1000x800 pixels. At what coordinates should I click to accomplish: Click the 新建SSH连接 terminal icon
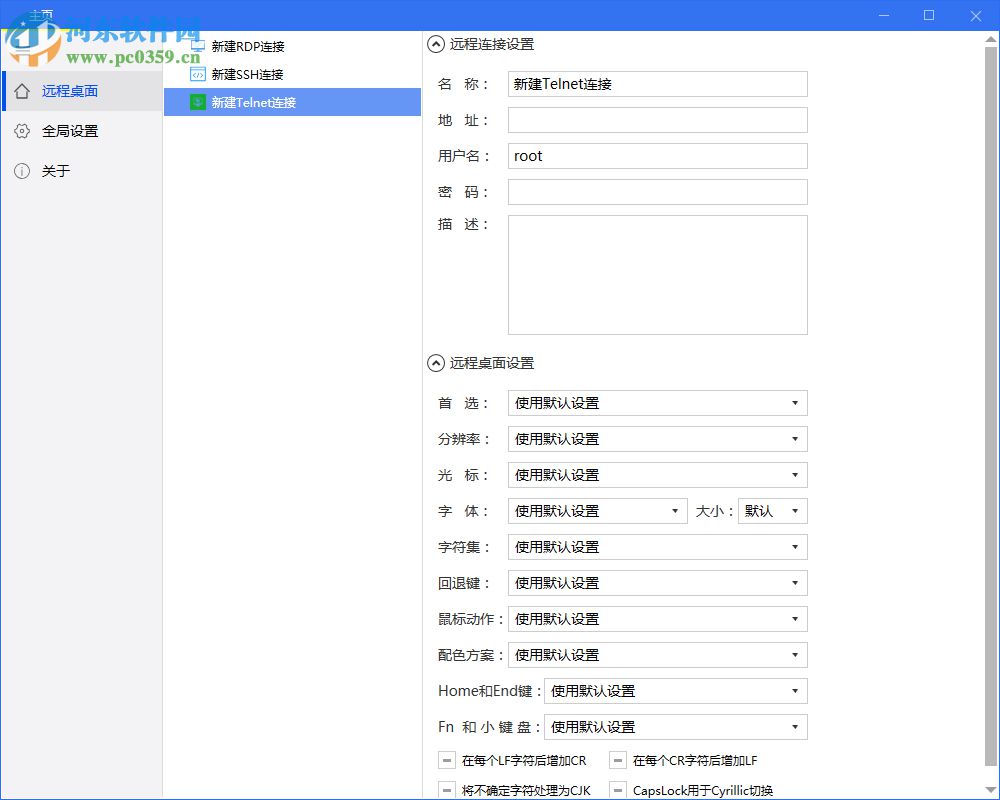[x=196, y=74]
